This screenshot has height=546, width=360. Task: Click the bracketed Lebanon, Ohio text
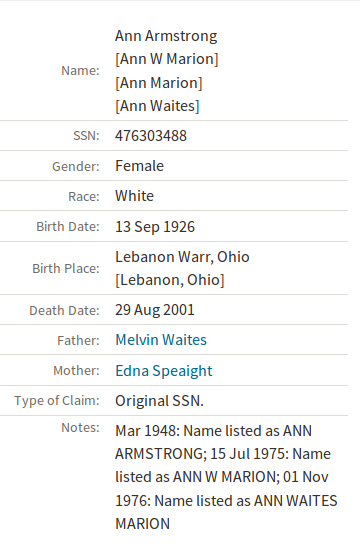(170, 280)
